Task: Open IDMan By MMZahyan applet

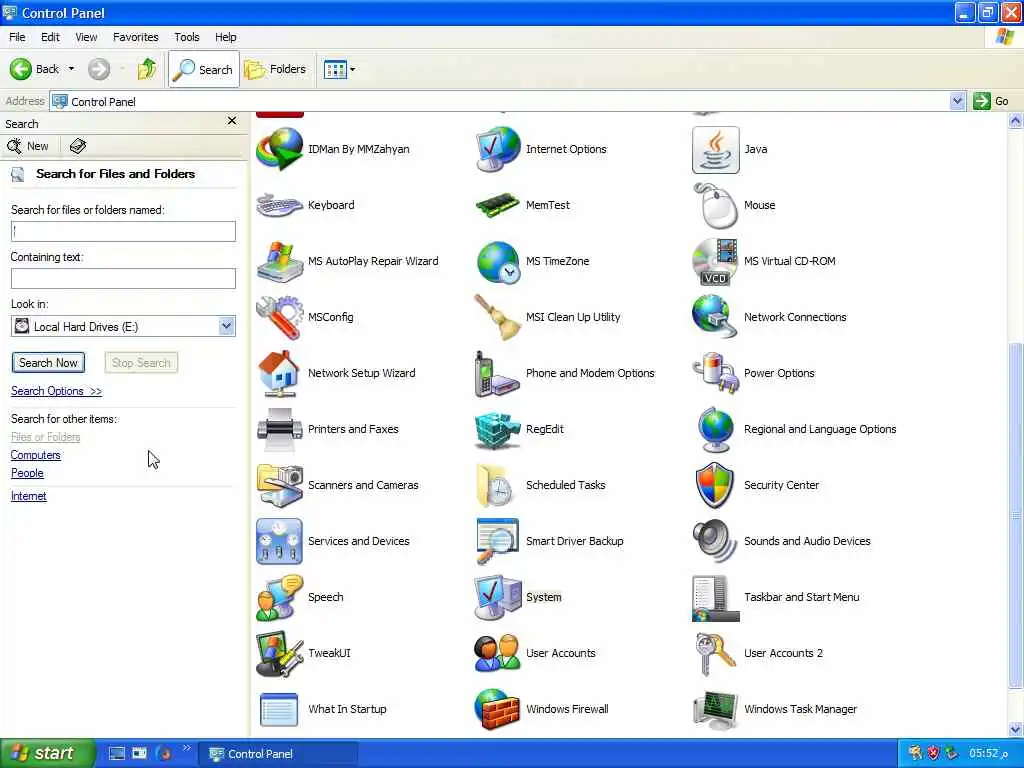Action: tap(280, 150)
